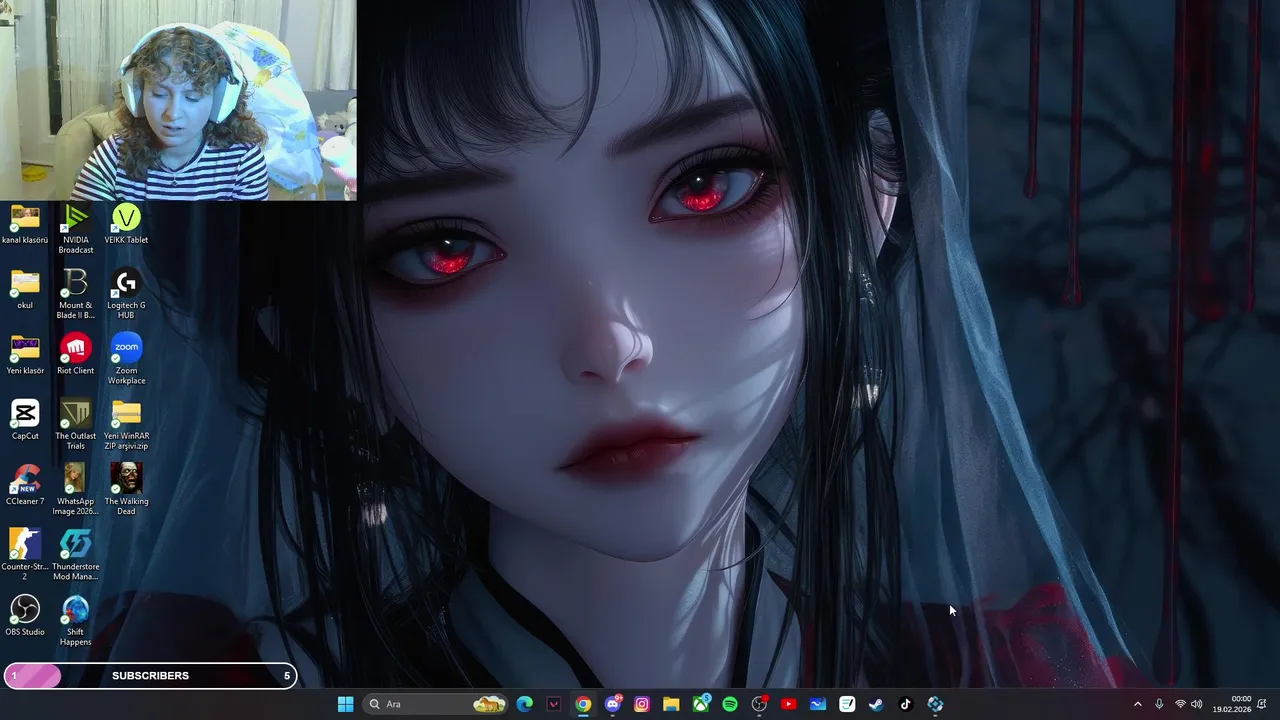Open the Wi-Fi network tray icon

pos(1180,704)
